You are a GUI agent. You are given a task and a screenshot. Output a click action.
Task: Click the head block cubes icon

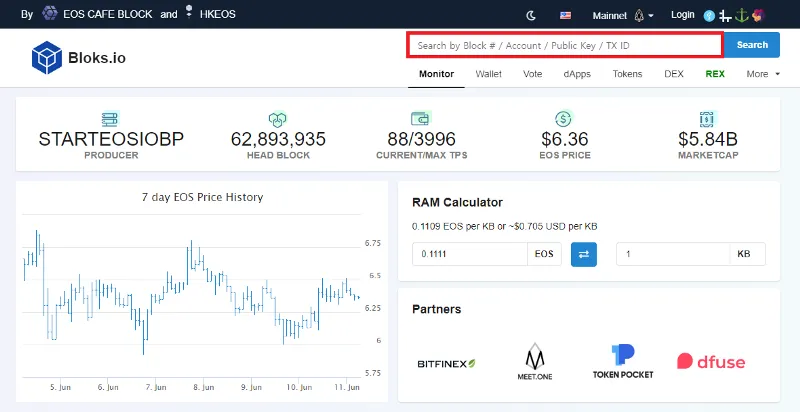click(x=278, y=119)
